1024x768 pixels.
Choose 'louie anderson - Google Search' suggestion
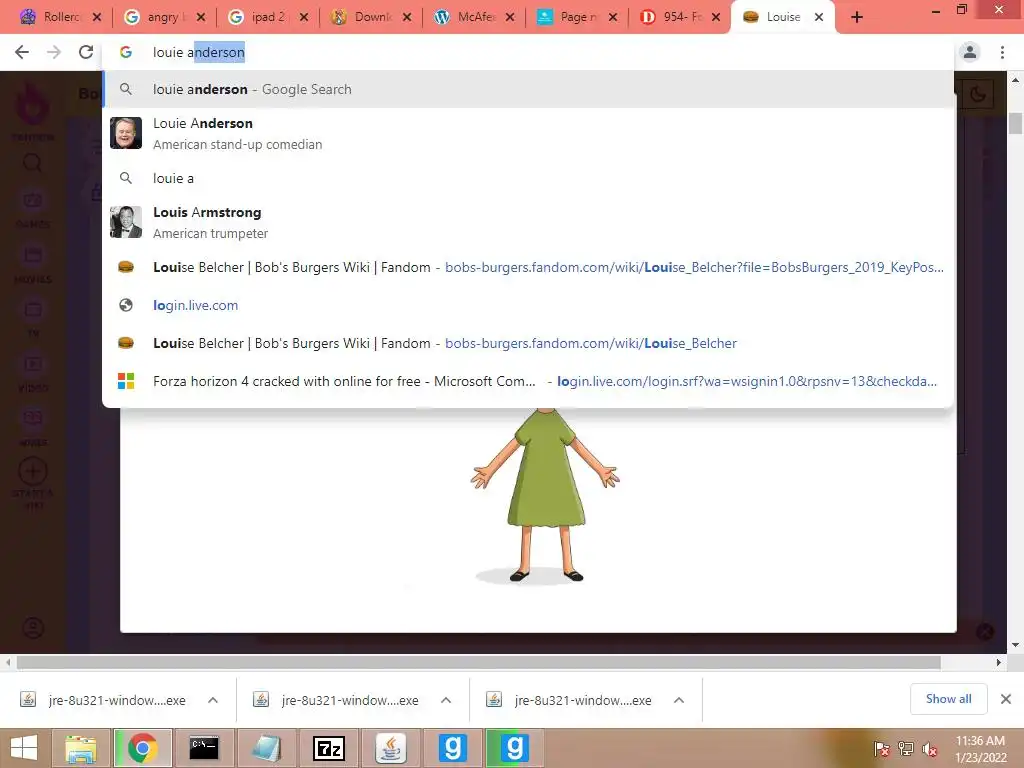(528, 89)
